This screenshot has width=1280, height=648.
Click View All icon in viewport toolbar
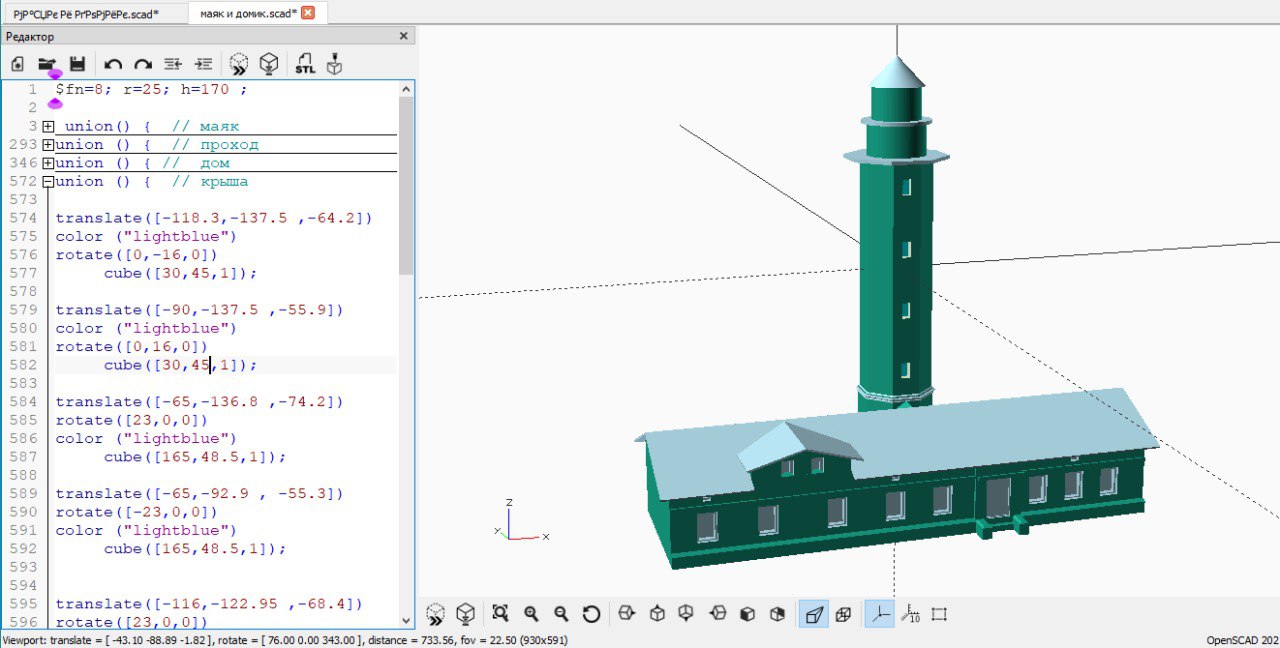(x=501, y=614)
